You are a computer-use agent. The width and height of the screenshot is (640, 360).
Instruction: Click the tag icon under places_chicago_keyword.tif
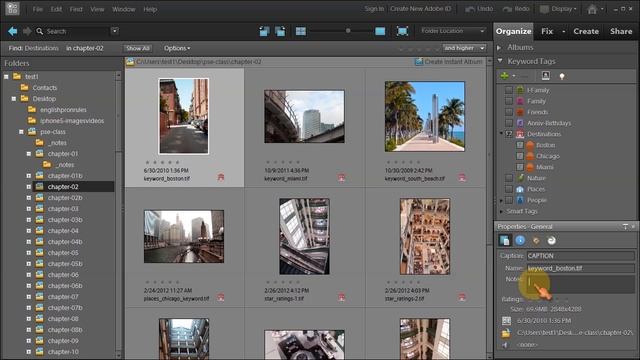pos(221,297)
